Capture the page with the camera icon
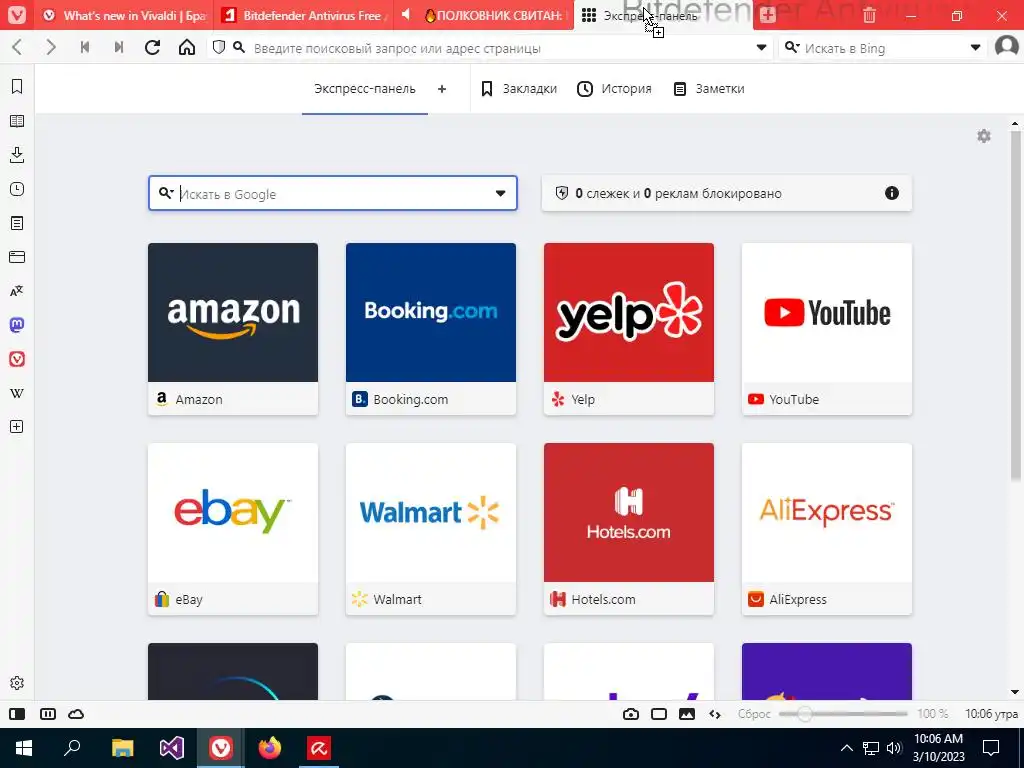The width and height of the screenshot is (1024, 768). [x=631, y=714]
